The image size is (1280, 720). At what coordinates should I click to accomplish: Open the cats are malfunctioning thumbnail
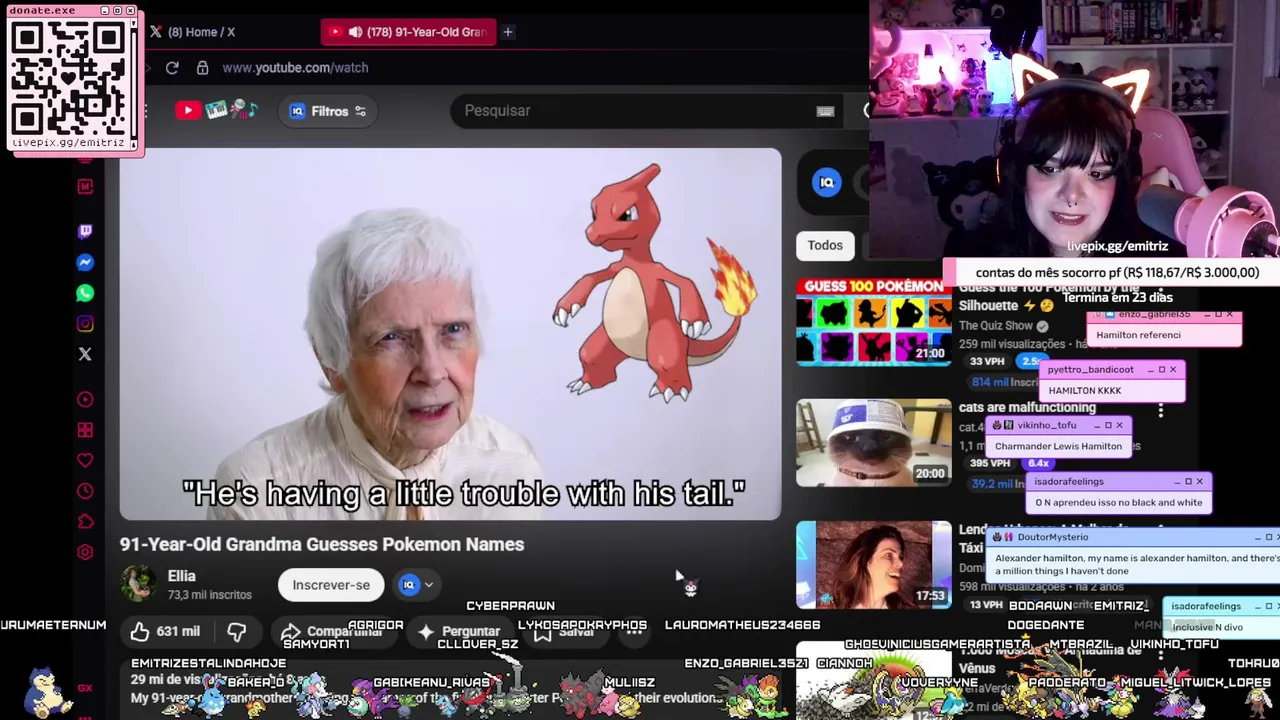pos(874,443)
